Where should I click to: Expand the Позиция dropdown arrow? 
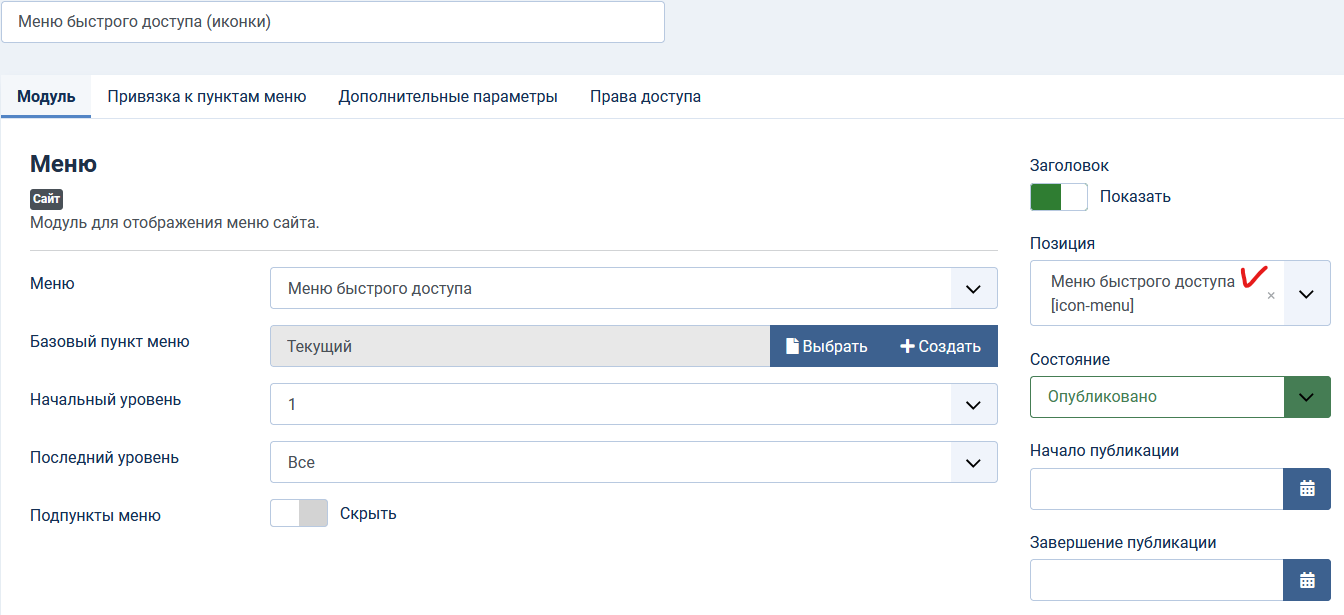pyautogui.click(x=1306, y=294)
